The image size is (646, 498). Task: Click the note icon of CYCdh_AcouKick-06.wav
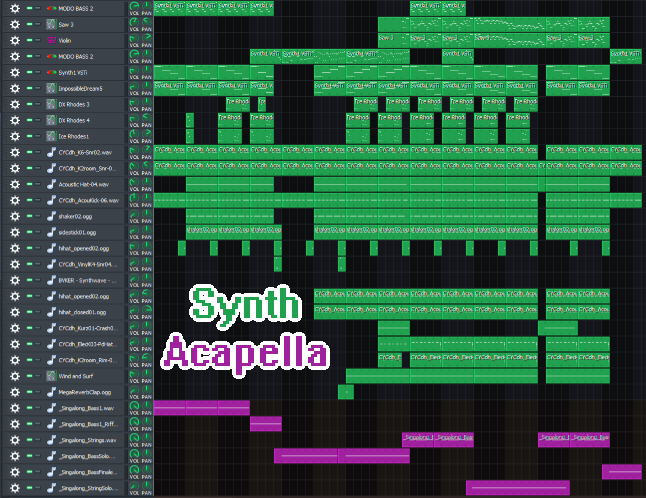51,200
